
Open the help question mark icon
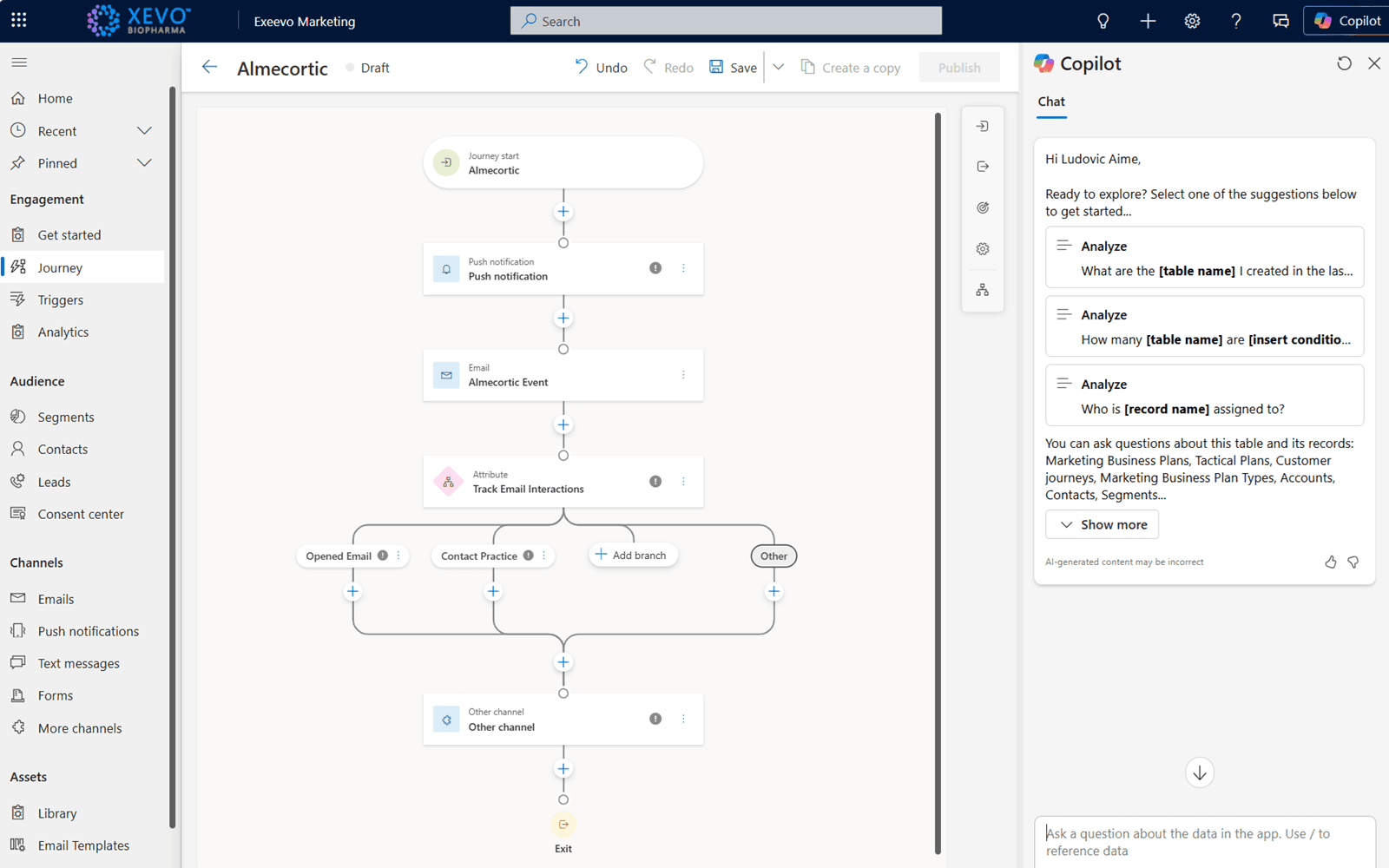1236,21
